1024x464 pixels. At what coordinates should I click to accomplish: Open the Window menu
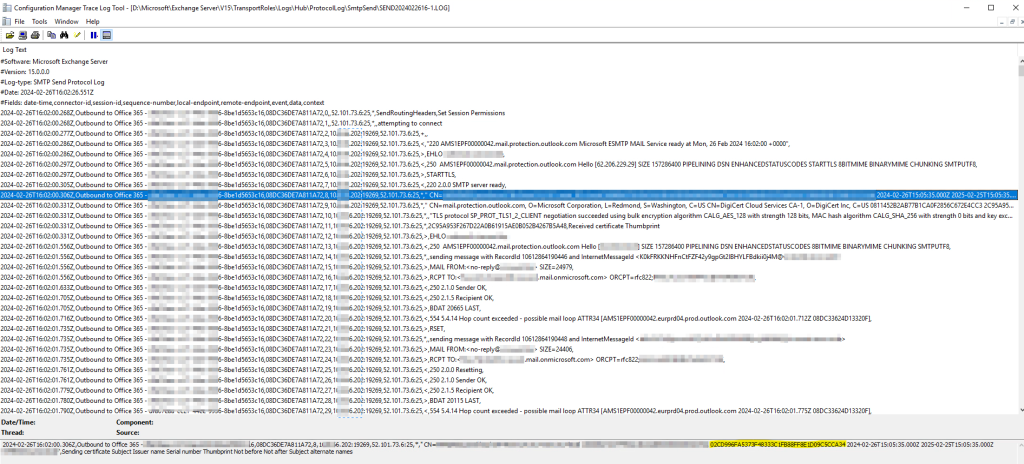coord(65,21)
